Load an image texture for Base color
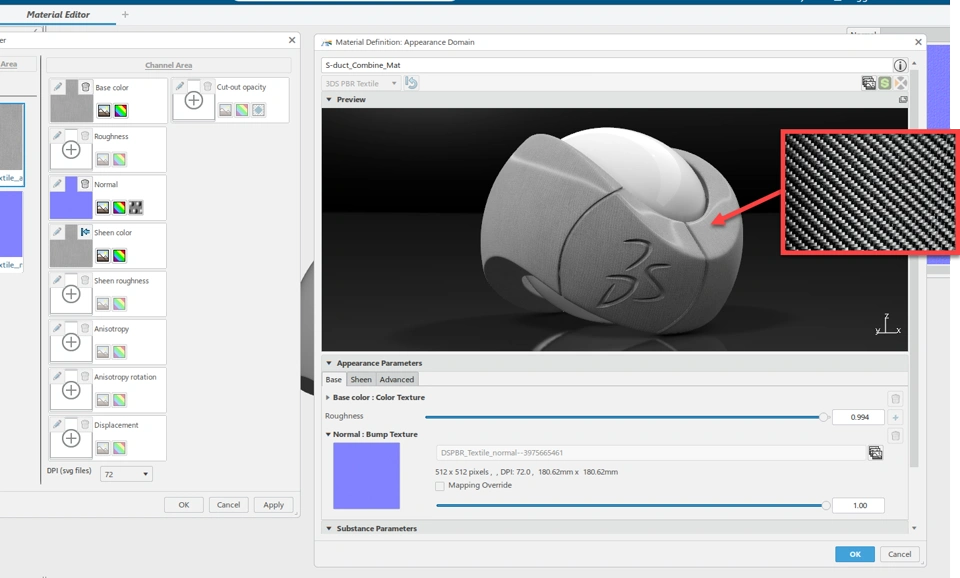This screenshot has width=960, height=578. click(104, 111)
